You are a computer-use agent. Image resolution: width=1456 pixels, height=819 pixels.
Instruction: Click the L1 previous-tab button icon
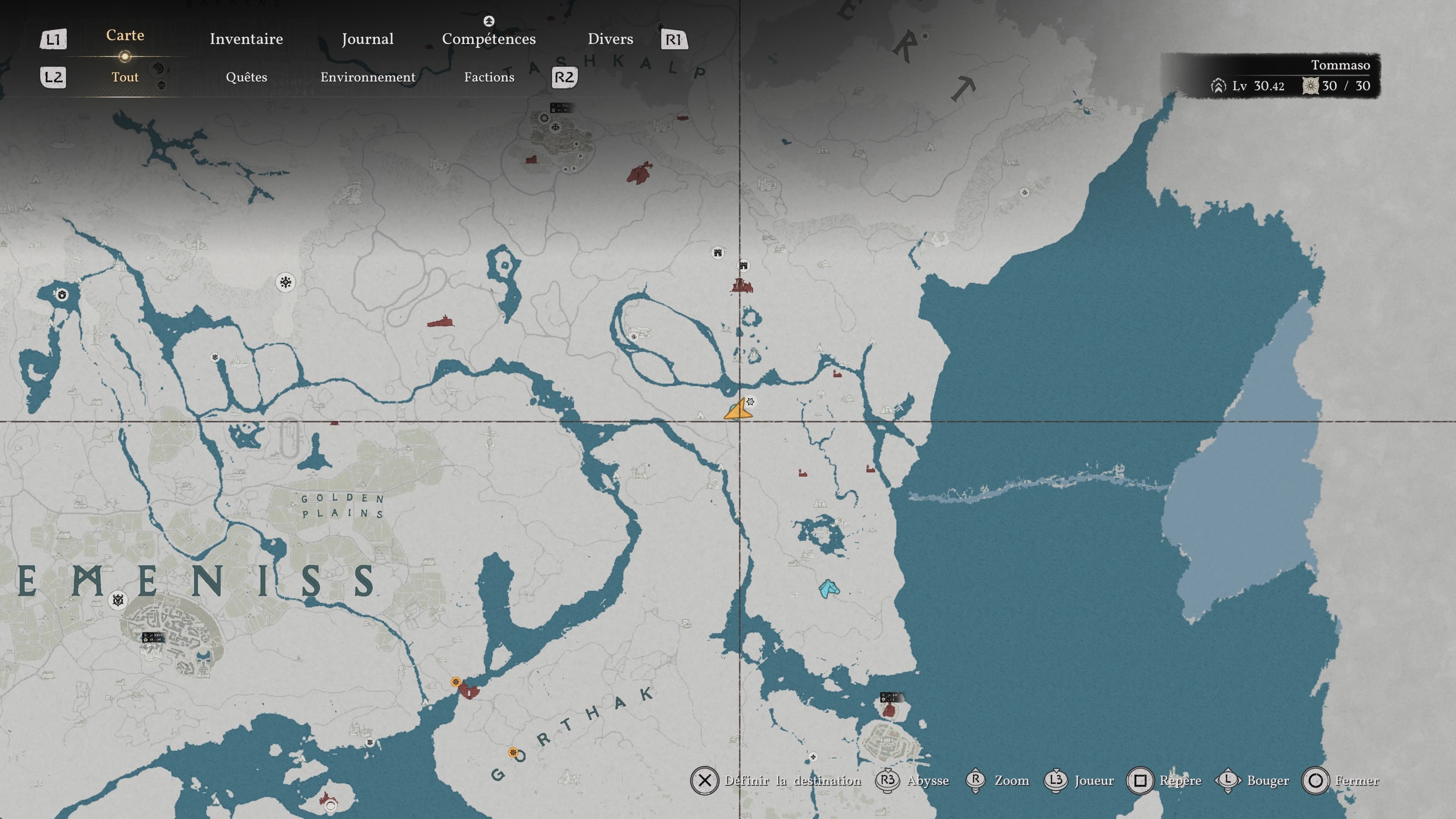pyautogui.click(x=53, y=39)
